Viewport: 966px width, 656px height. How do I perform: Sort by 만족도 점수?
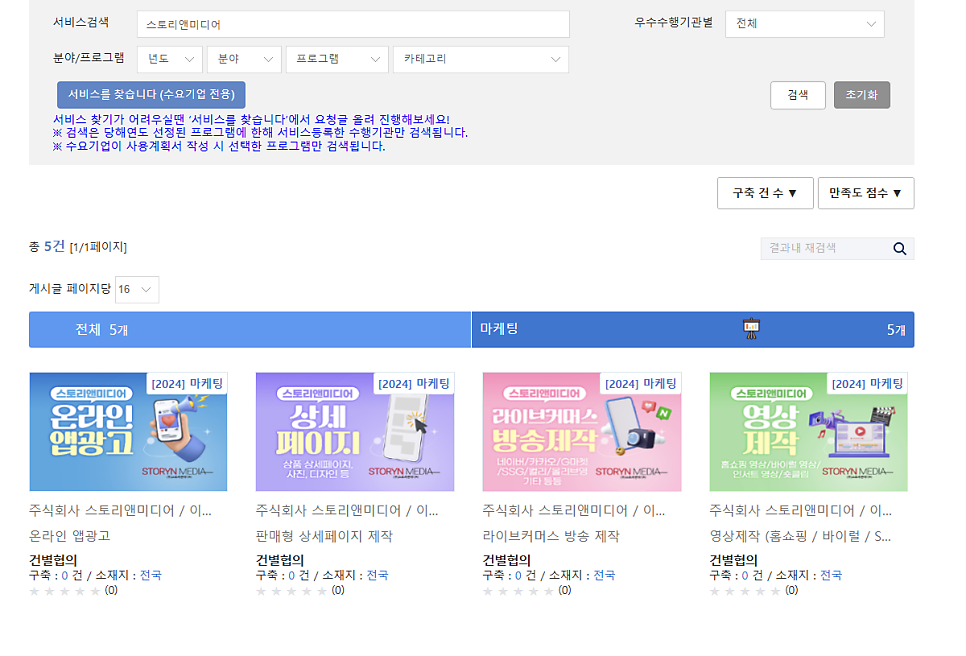[x=866, y=193]
